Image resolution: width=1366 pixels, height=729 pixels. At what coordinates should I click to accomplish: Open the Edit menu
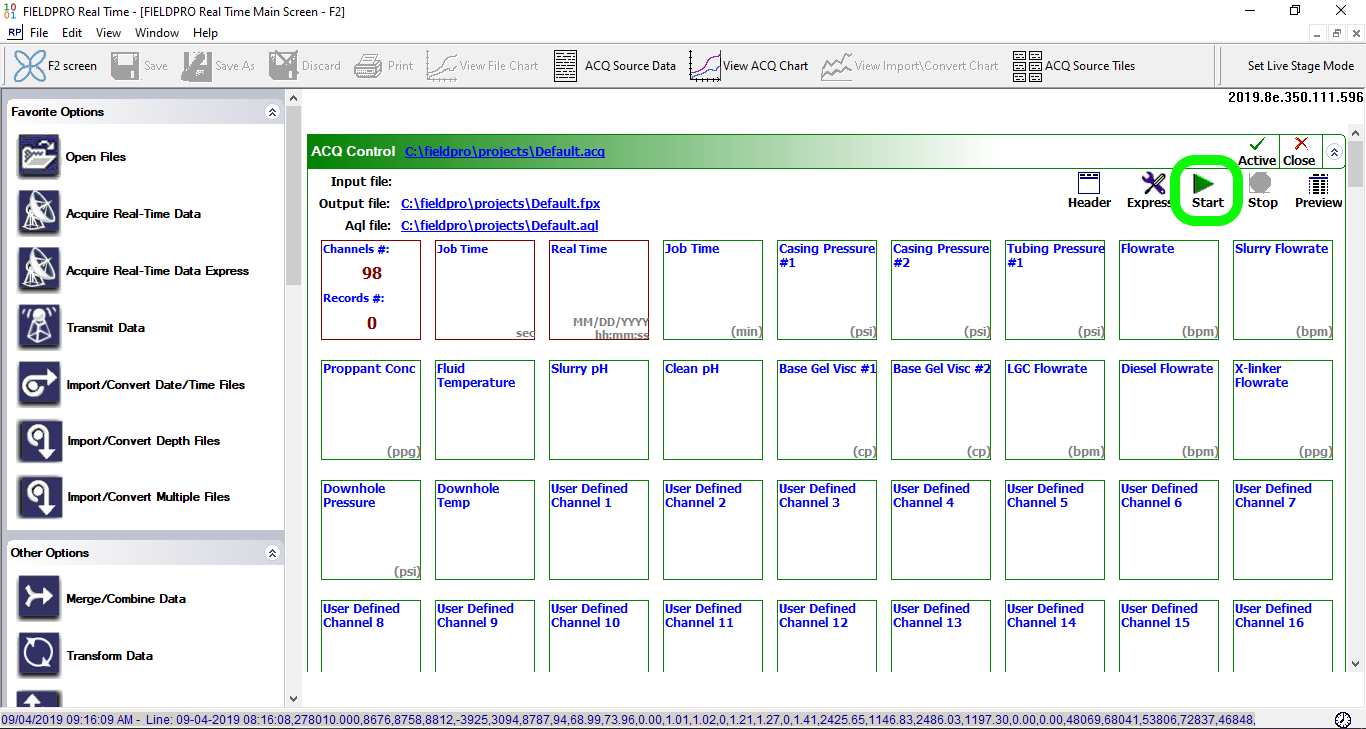72,33
